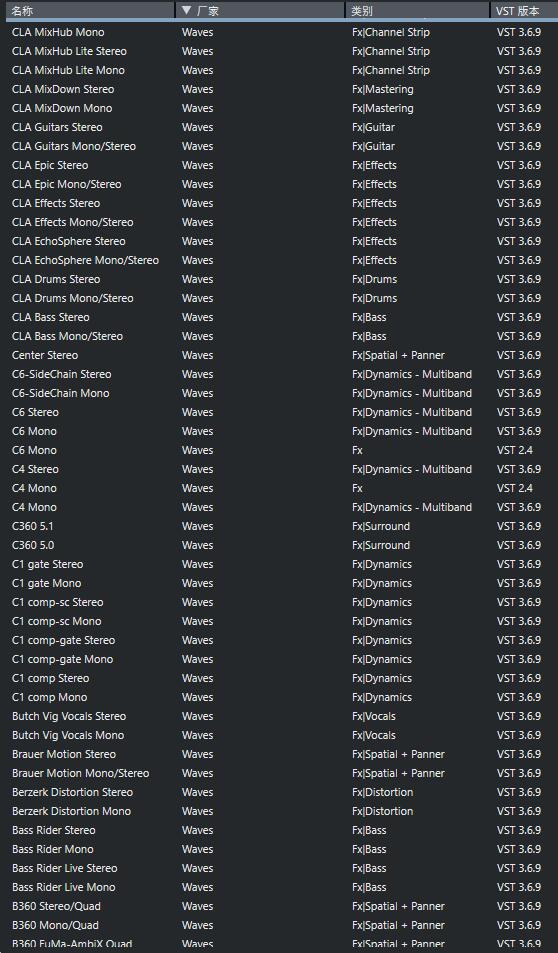Select the CLA MixHub Mono plugin
The width and height of the screenshot is (558, 953).
point(282,32)
